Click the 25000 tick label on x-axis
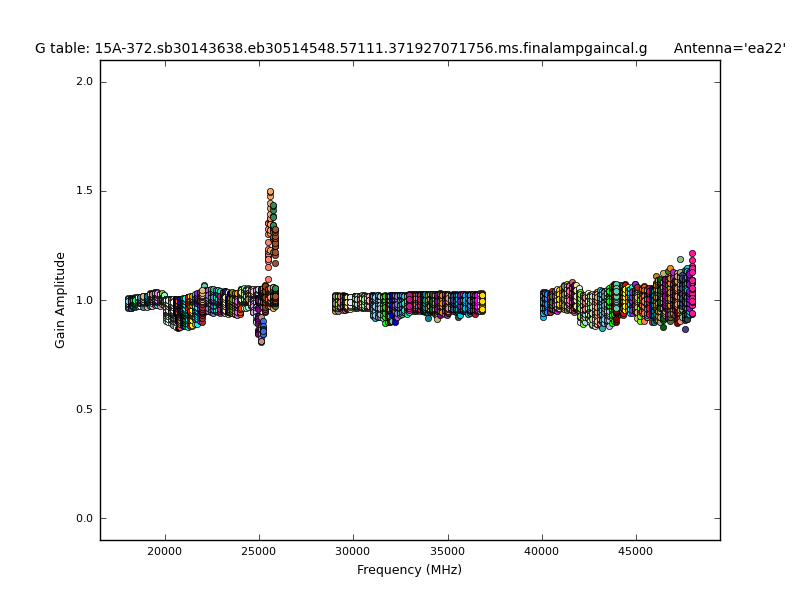 coord(259,551)
